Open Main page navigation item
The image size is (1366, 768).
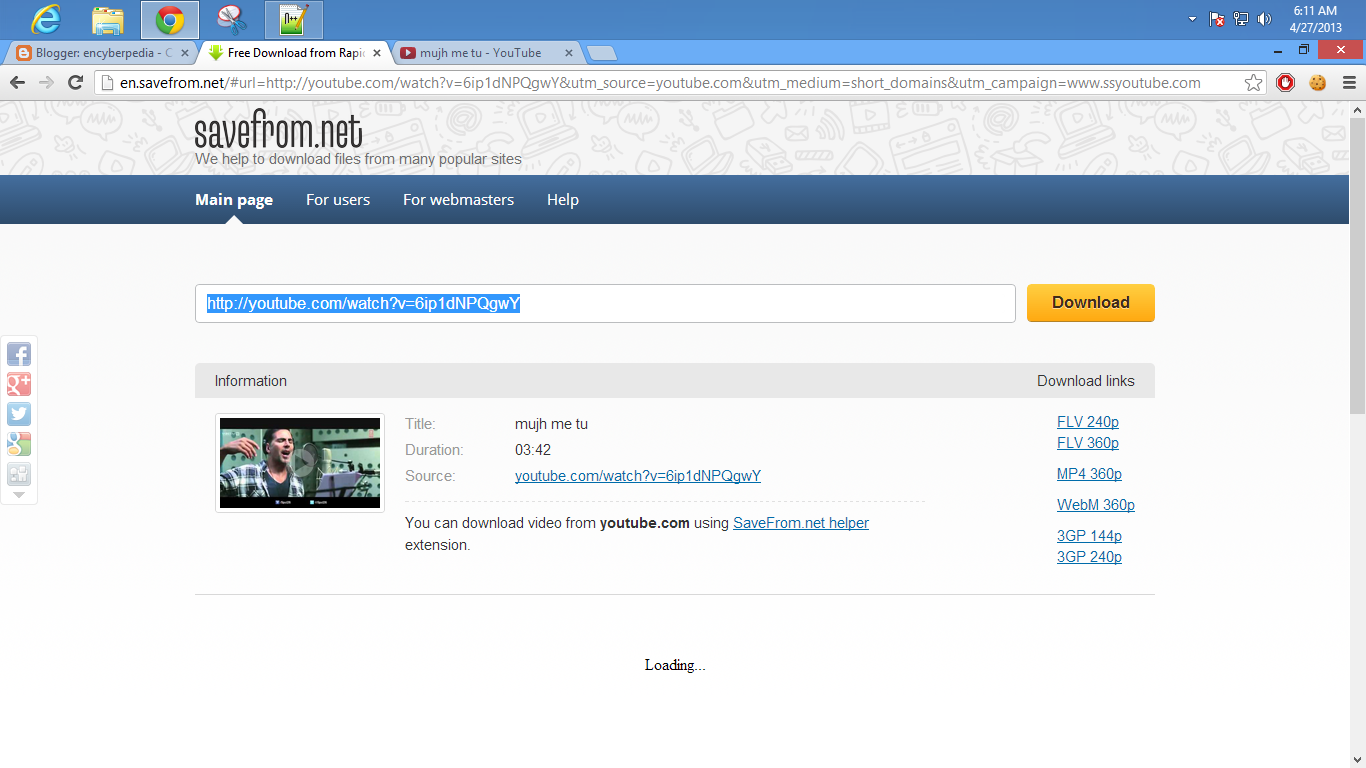(234, 200)
